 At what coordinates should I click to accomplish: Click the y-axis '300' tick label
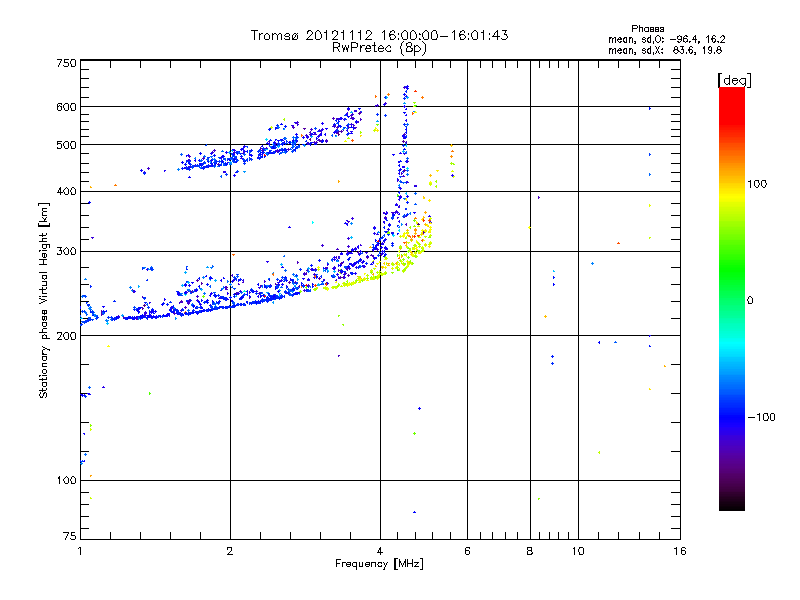[x=66, y=252]
